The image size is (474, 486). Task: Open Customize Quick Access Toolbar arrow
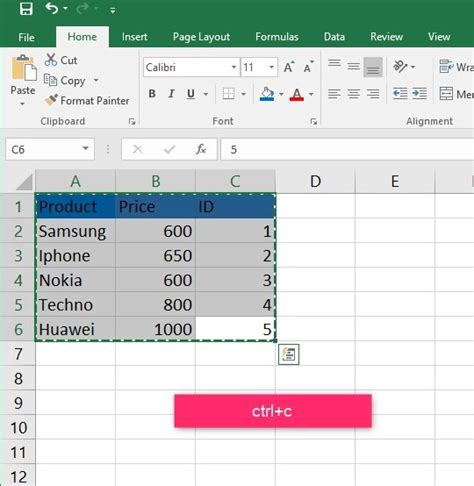(113, 11)
